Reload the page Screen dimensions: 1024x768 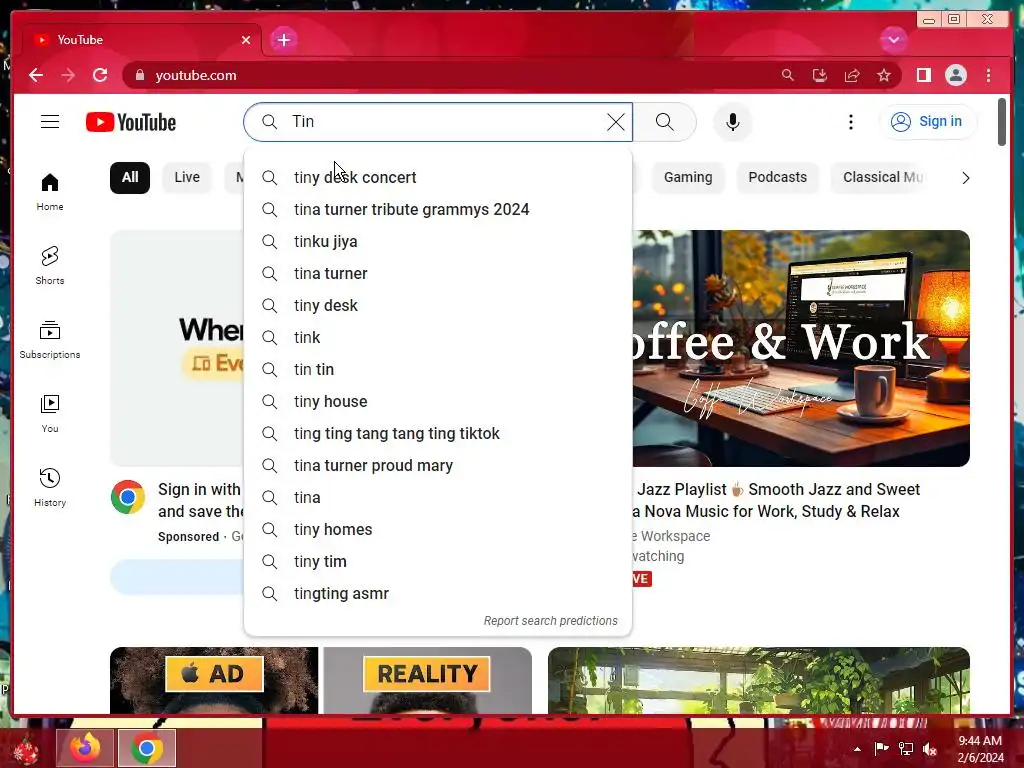[x=100, y=75]
